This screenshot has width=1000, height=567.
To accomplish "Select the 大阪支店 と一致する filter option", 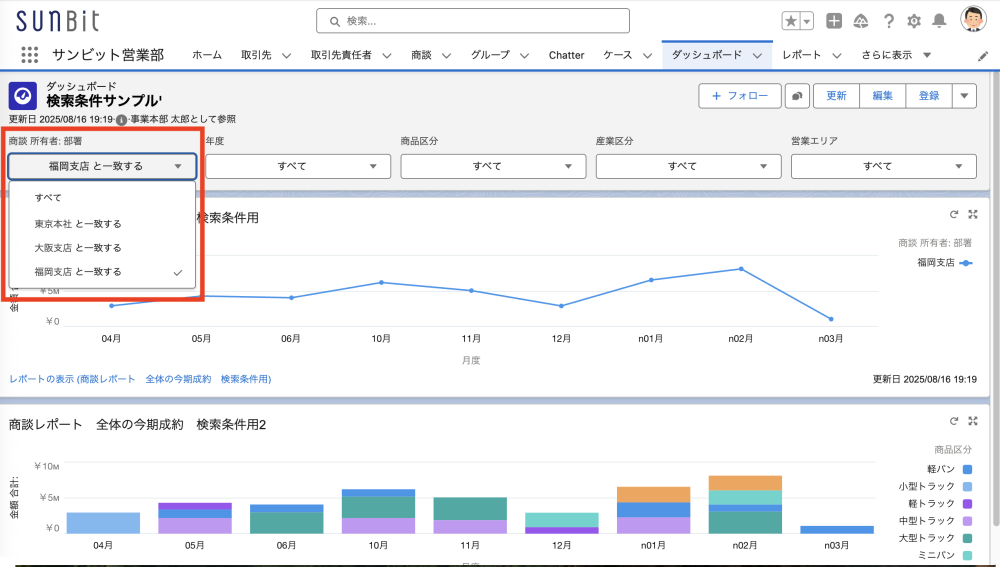I will tap(77, 248).
